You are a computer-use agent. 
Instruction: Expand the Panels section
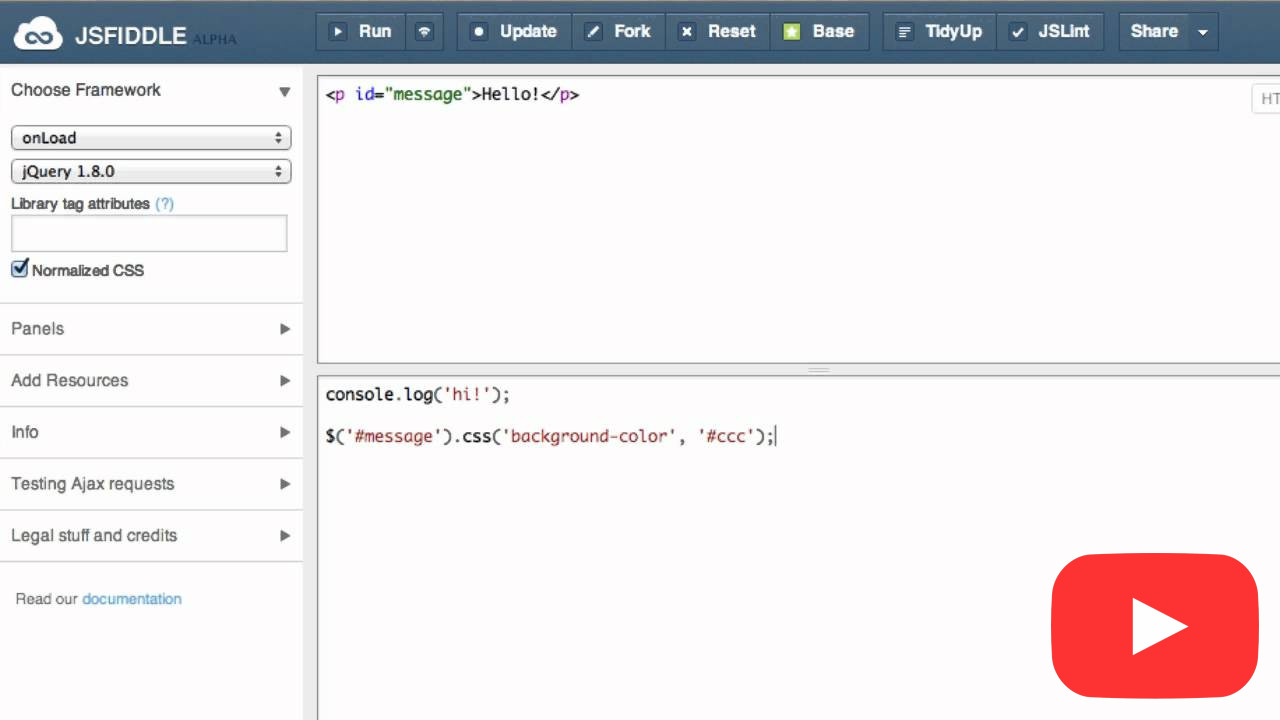(x=150, y=329)
